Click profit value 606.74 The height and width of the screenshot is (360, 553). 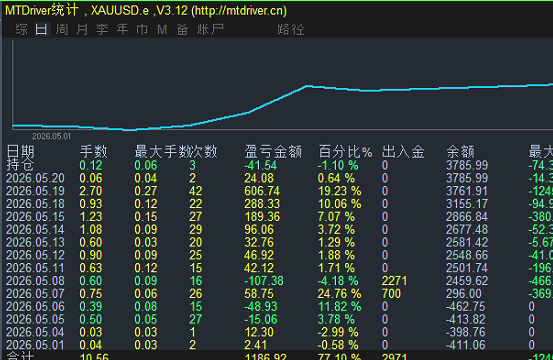[x=262, y=191]
